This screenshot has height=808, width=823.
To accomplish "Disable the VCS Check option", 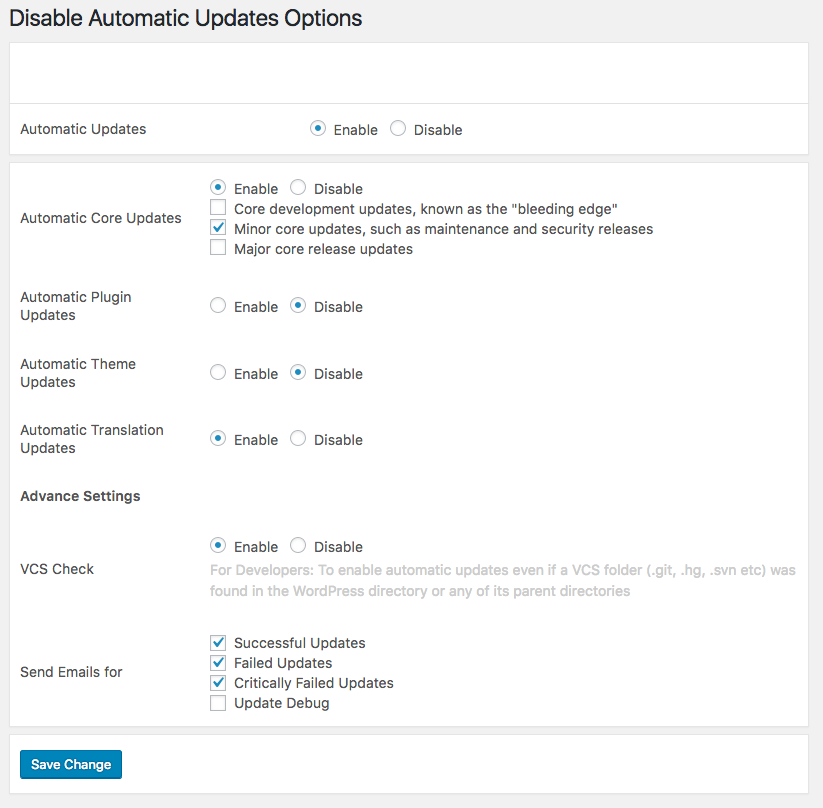I will (298, 546).
